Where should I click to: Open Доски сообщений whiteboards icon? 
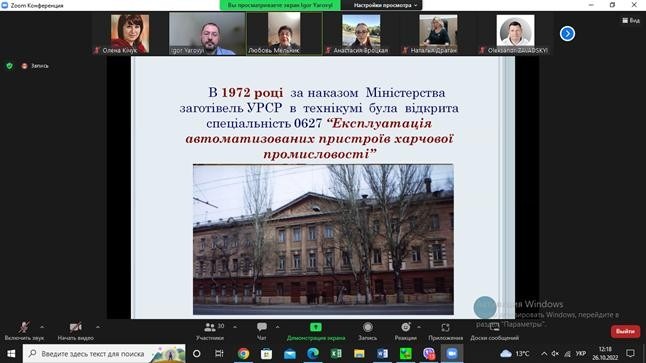(x=494, y=328)
